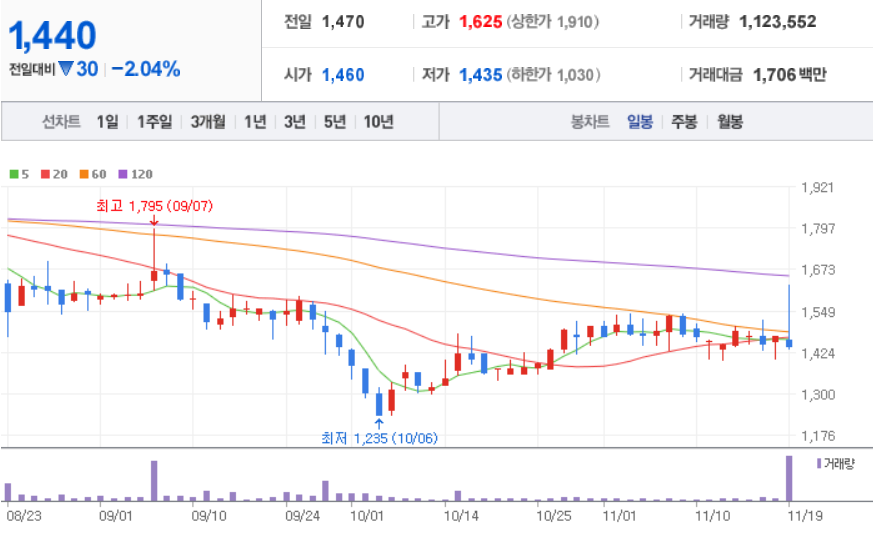Click the 선차트 label
The height and width of the screenshot is (539, 873).
point(61,121)
